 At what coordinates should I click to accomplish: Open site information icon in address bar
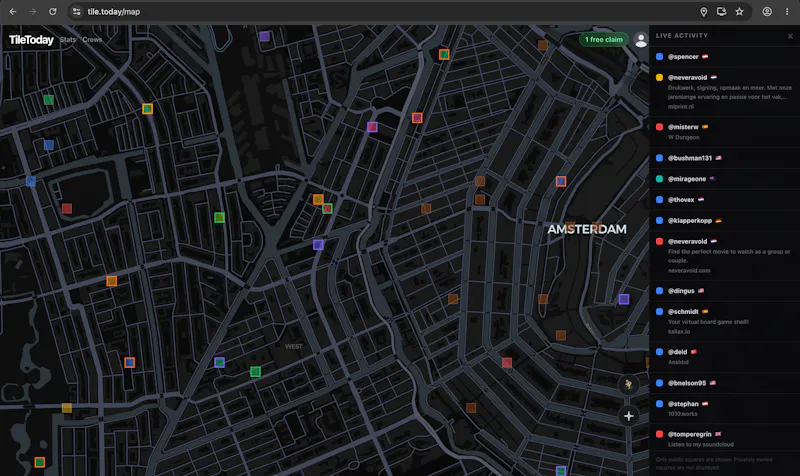pos(77,11)
